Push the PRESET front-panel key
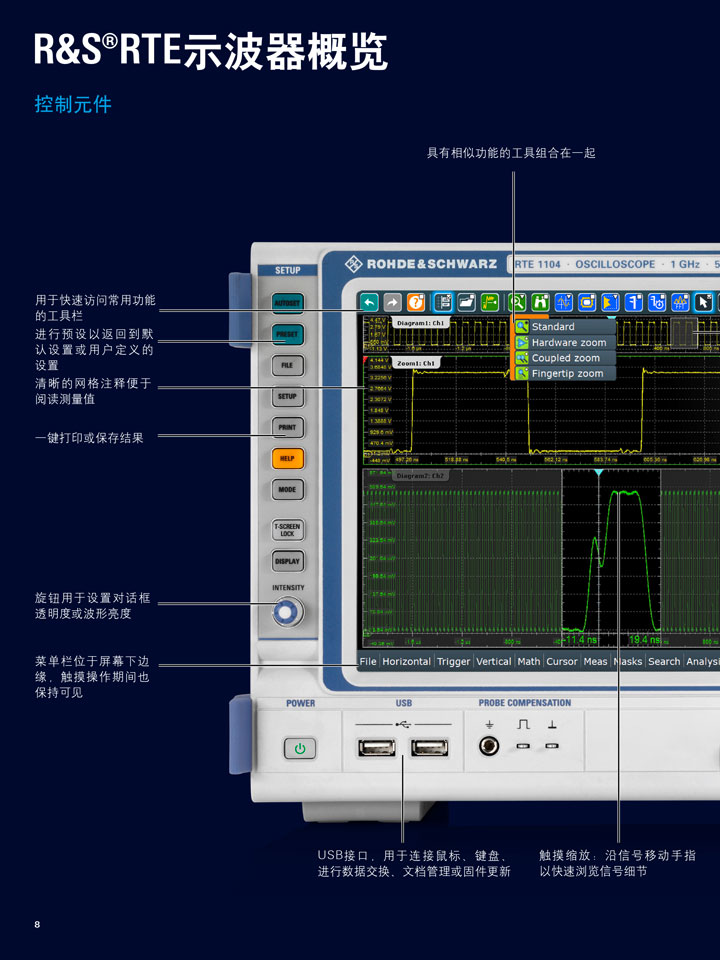This screenshot has width=720, height=960. [287, 334]
